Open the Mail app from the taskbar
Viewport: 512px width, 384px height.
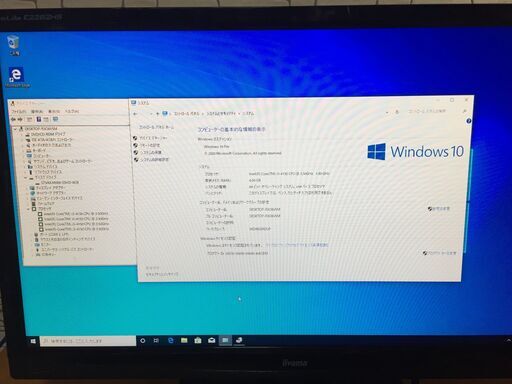(212, 340)
